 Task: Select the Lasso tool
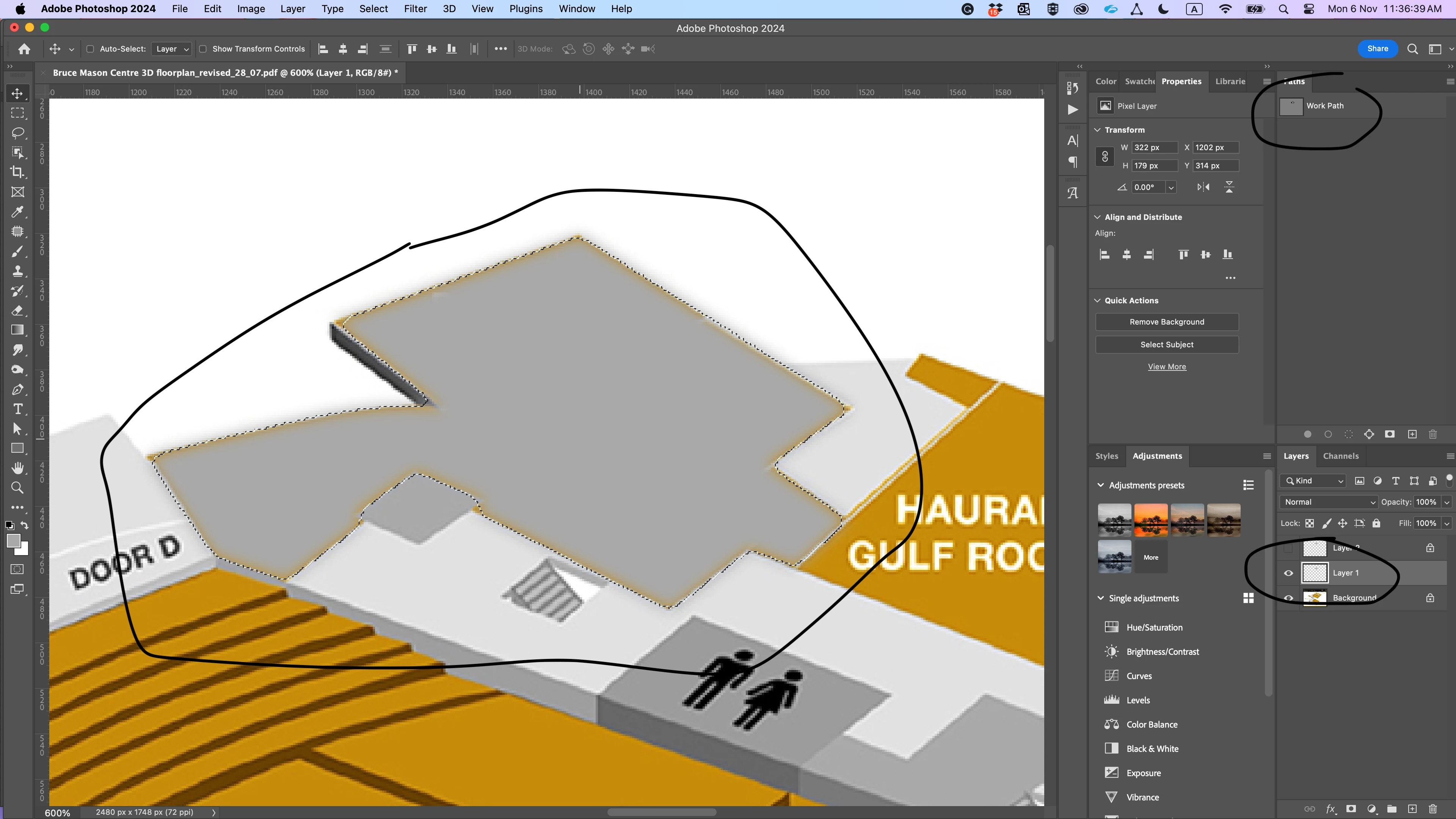point(17,133)
